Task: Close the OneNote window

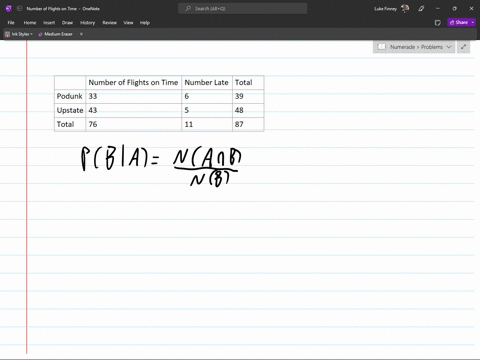Action: (471, 9)
